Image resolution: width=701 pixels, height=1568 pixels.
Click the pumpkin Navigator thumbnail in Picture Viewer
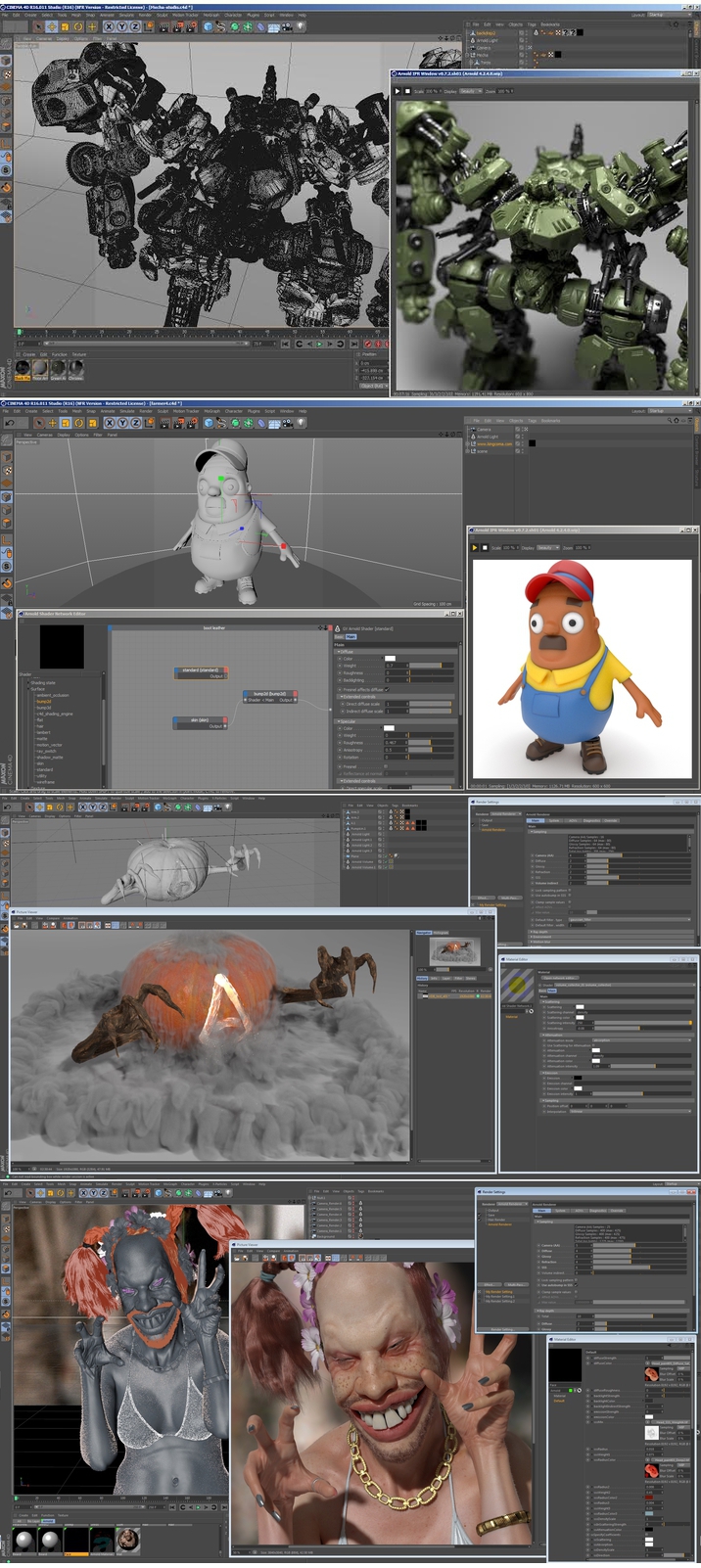454,949
